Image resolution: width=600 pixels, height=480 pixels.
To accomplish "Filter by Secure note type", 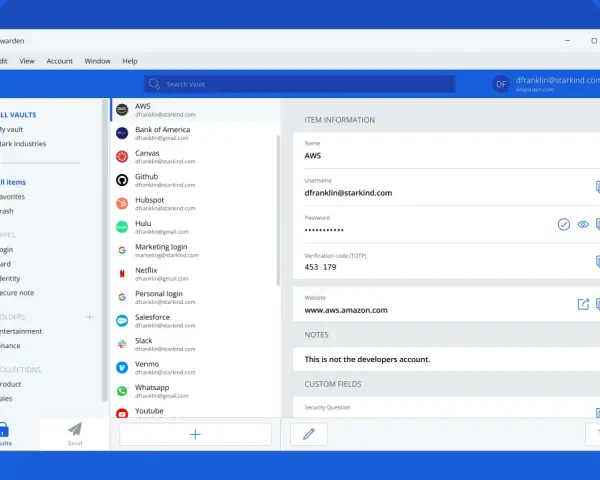I will (x=17, y=293).
